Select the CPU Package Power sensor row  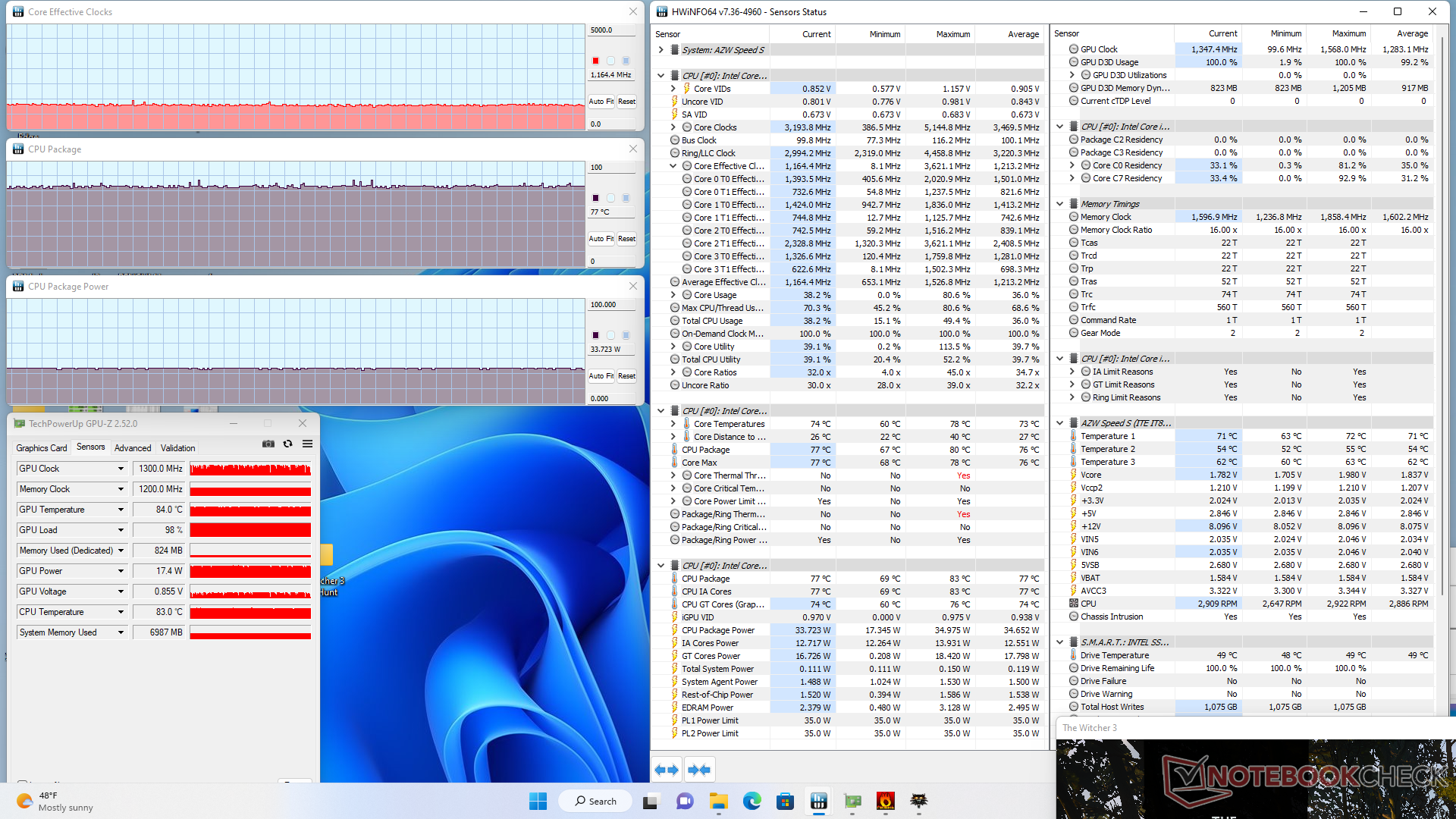(848, 630)
